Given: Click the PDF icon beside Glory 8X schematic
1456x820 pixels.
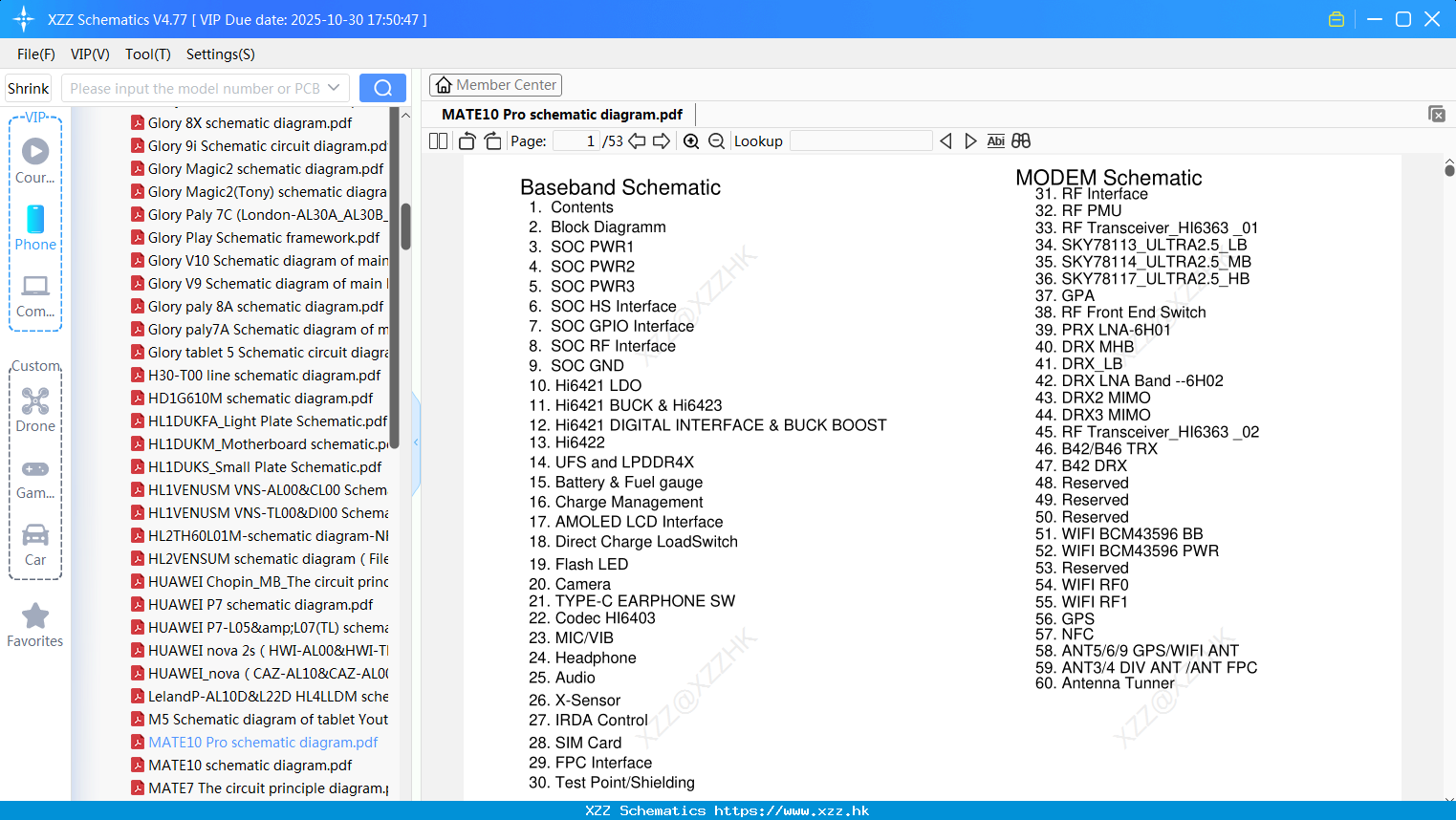Looking at the screenshot, I should (138, 122).
